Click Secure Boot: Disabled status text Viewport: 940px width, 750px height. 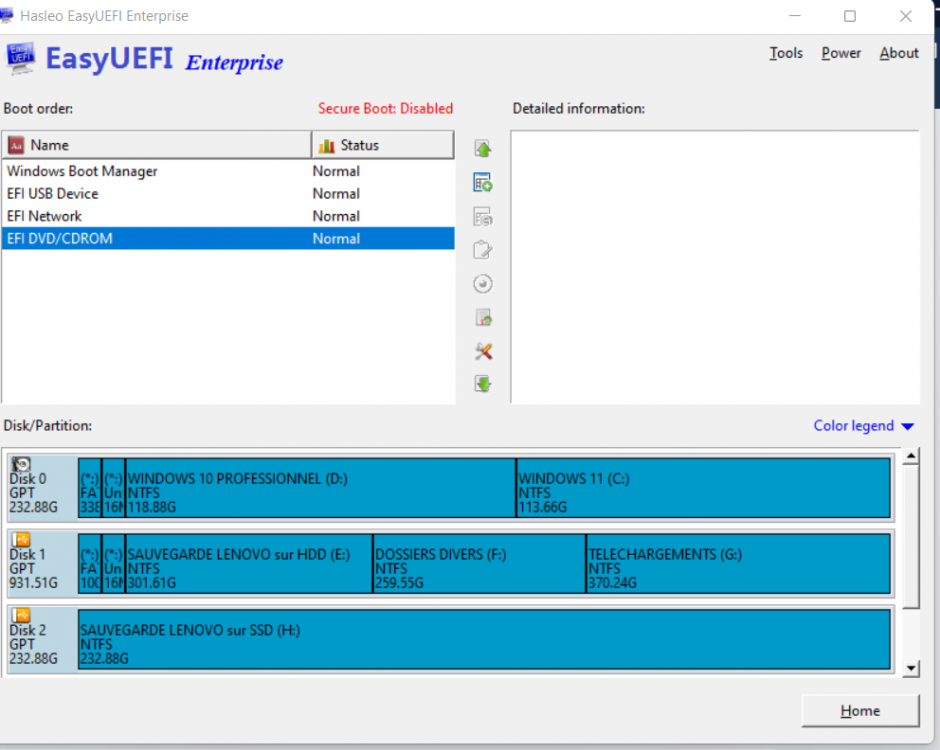coord(385,109)
